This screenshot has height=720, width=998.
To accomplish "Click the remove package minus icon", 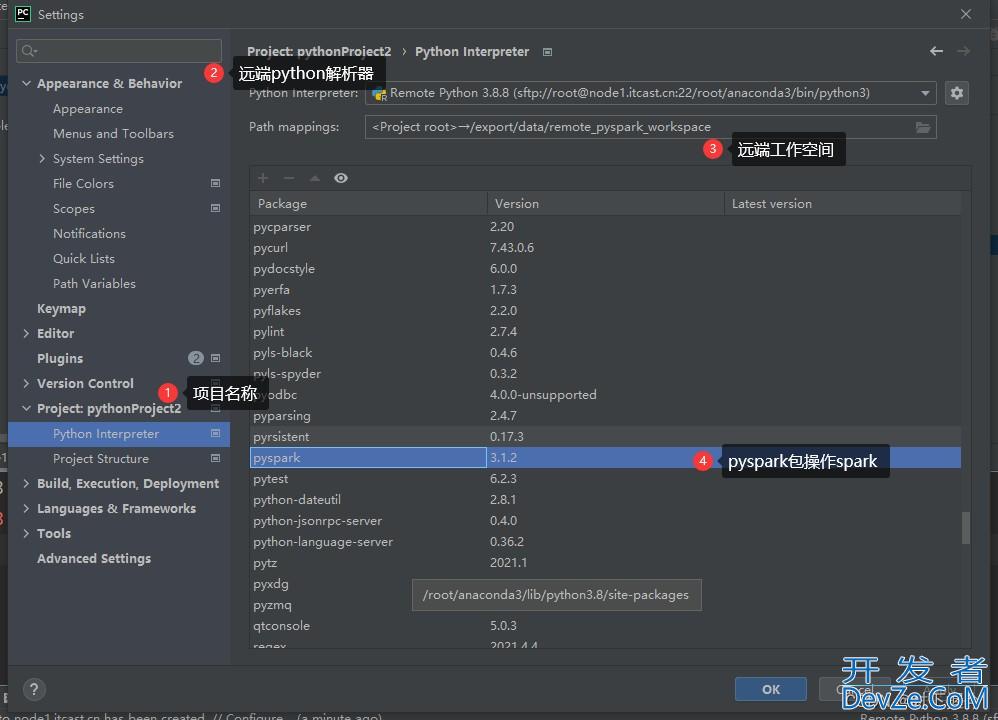I will pos(289,178).
